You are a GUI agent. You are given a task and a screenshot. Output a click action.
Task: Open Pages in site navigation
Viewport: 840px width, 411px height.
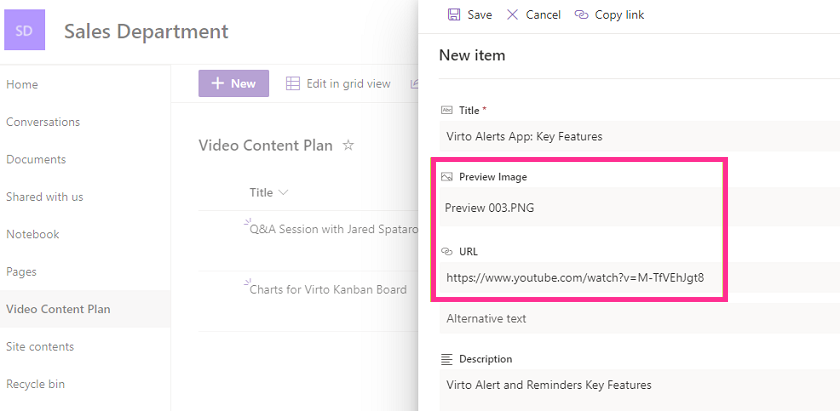[x=21, y=272]
